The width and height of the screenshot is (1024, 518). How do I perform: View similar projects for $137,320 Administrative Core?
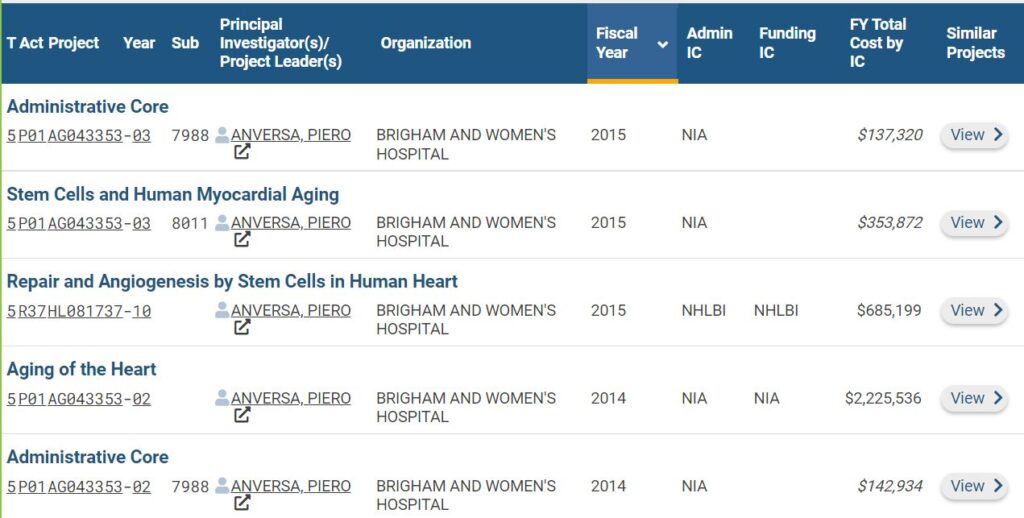[x=974, y=135]
